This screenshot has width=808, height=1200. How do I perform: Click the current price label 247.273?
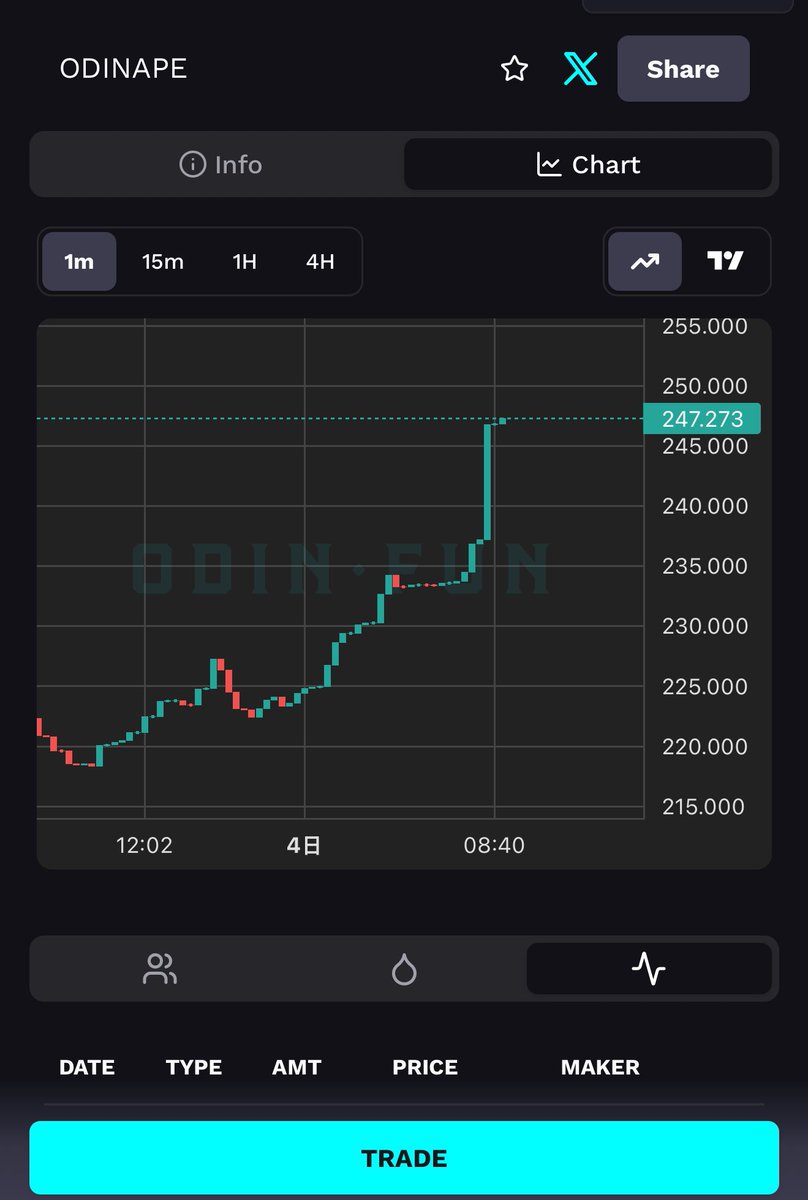click(x=703, y=418)
